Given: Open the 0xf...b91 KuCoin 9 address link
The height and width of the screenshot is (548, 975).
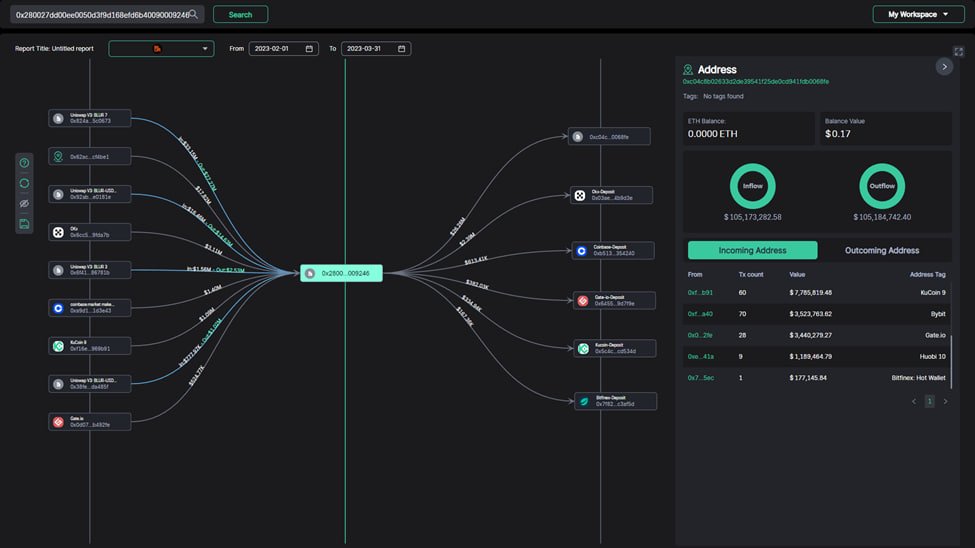Looking at the screenshot, I should (x=700, y=292).
